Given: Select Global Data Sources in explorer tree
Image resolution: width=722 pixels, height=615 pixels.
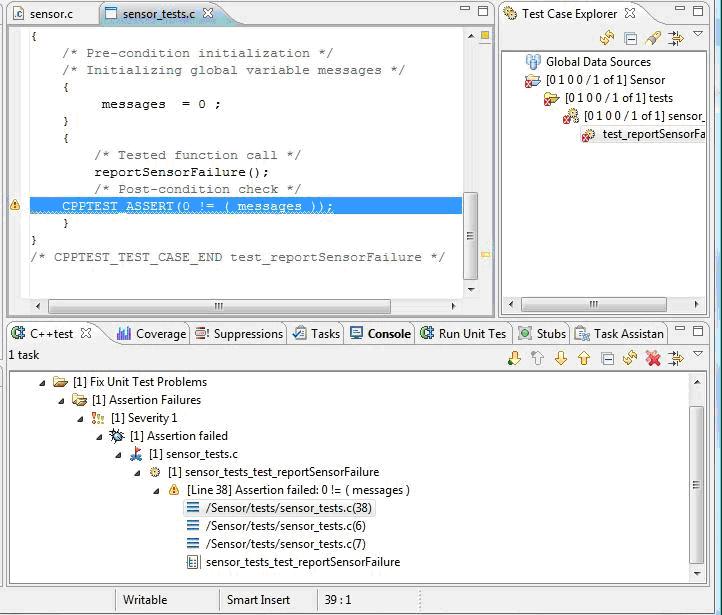Looking at the screenshot, I should click(x=597, y=62).
